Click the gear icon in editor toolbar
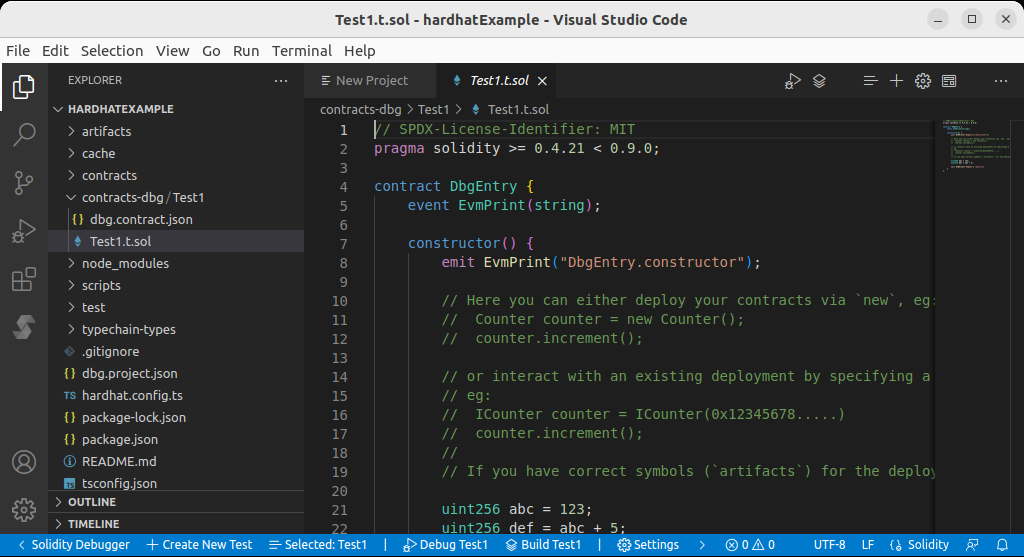The image size is (1024, 557). [x=923, y=81]
